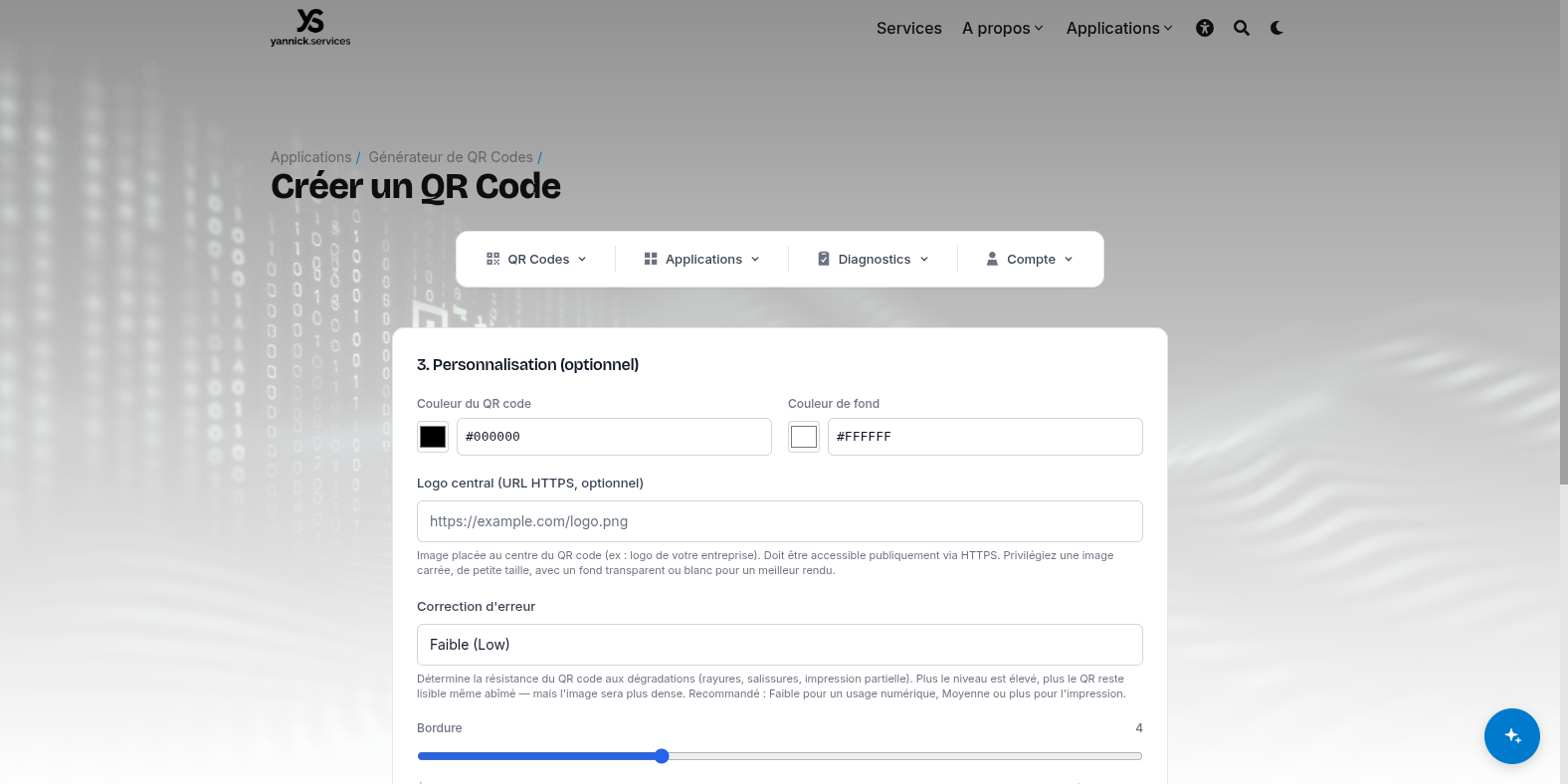This screenshot has width=1568, height=784.
Task: Focus the #FFFFFF background color field
Action: point(985,437)
